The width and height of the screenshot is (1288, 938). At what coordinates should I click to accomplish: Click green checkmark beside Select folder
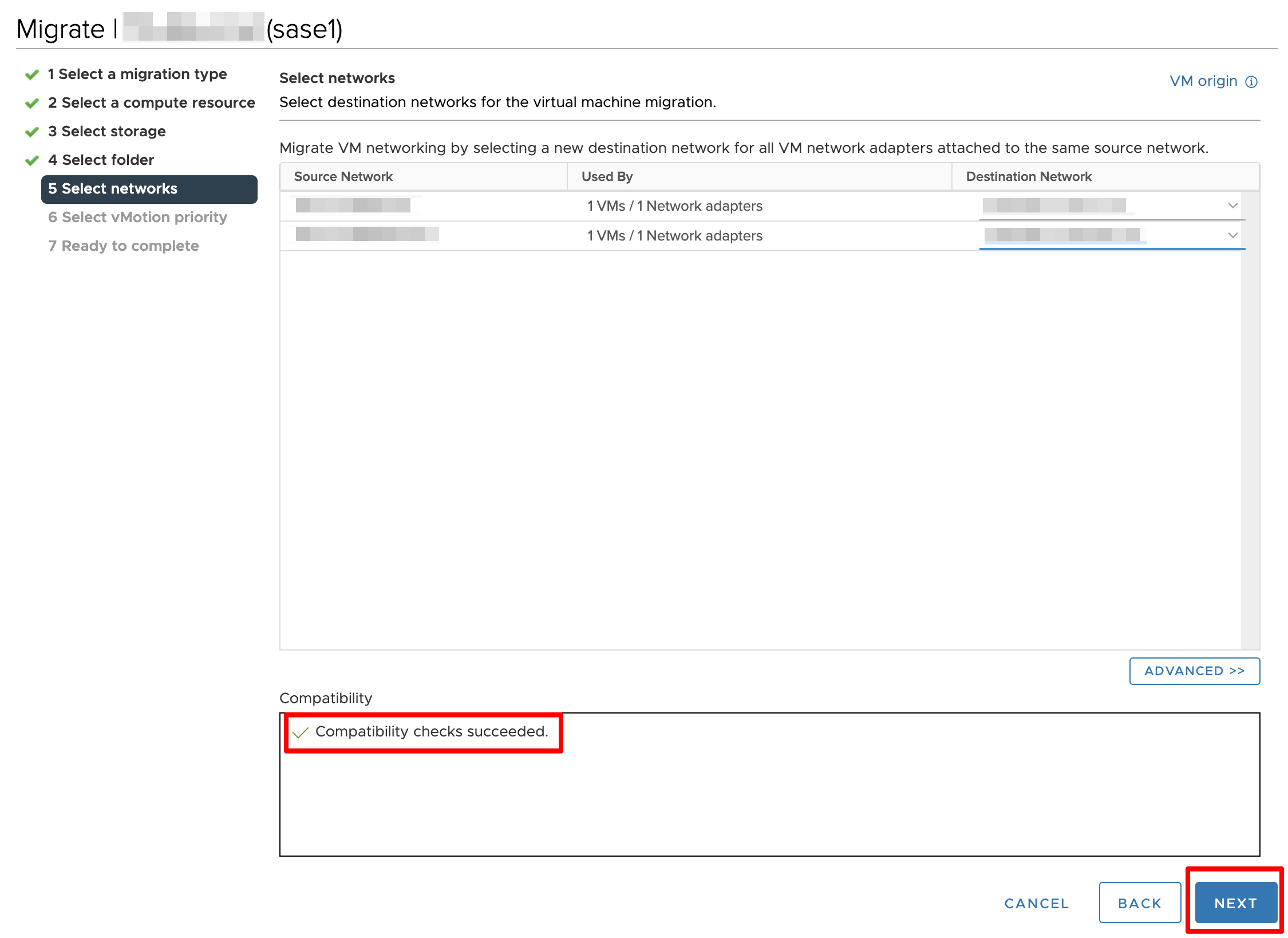[32, 161]
